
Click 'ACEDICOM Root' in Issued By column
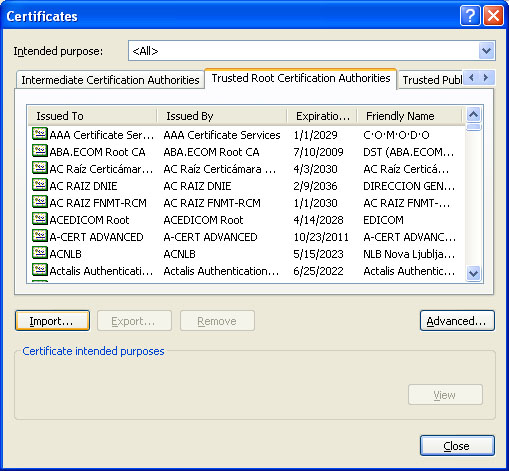pos(203,220)
